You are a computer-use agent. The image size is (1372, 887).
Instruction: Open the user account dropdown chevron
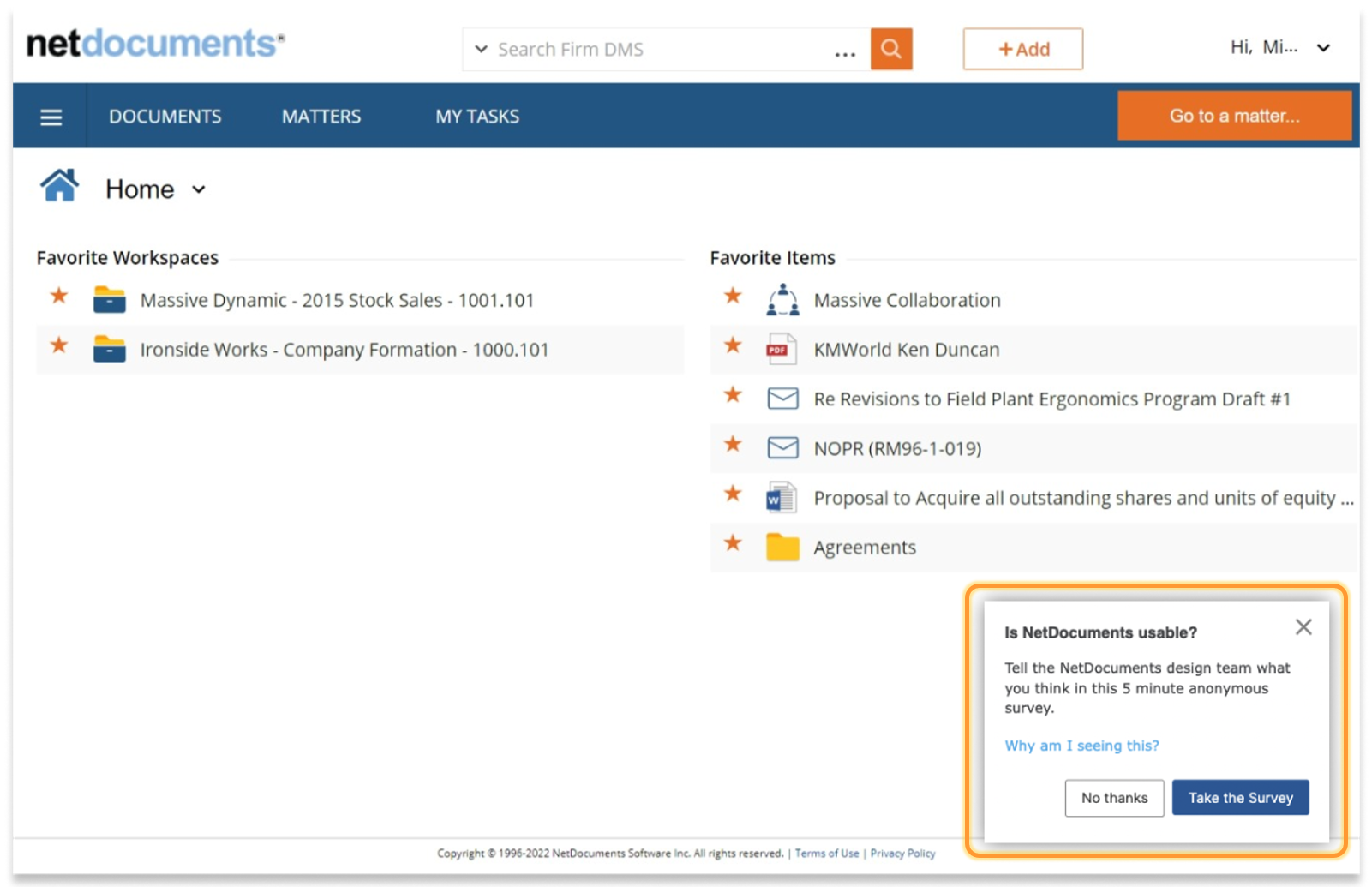(1323, 48)
